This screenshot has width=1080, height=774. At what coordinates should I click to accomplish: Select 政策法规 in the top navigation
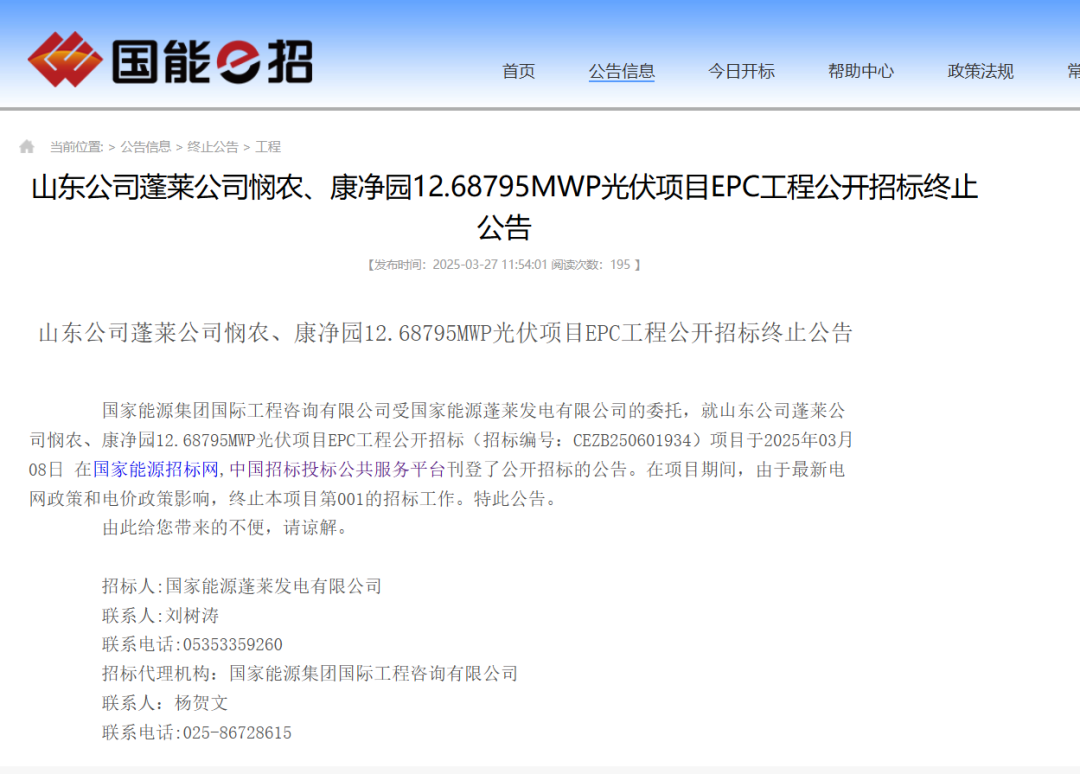[x=980, y=71]
